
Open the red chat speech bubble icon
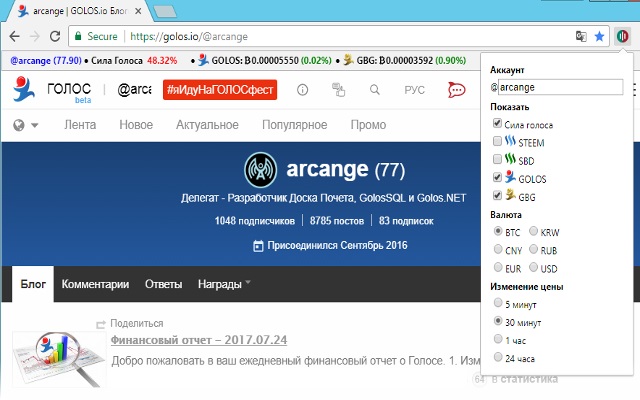[456, 90]
